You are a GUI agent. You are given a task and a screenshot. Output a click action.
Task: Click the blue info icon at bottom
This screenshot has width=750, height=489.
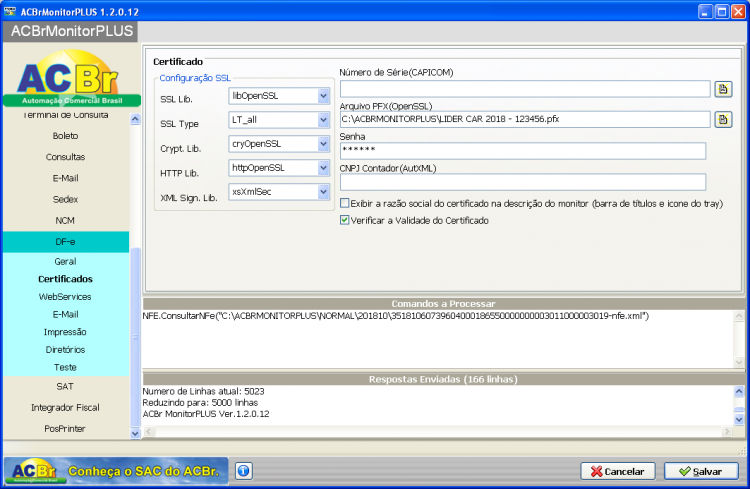tap(243, 471)
